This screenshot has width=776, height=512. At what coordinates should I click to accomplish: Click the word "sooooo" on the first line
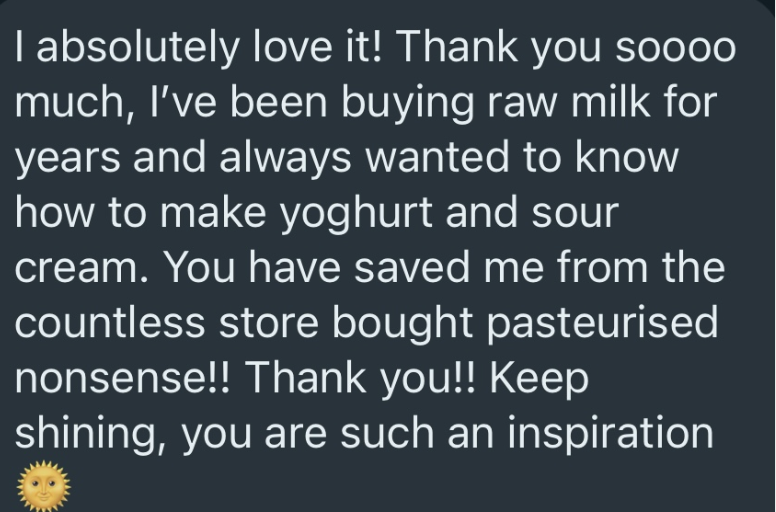(x=676, y=48)
